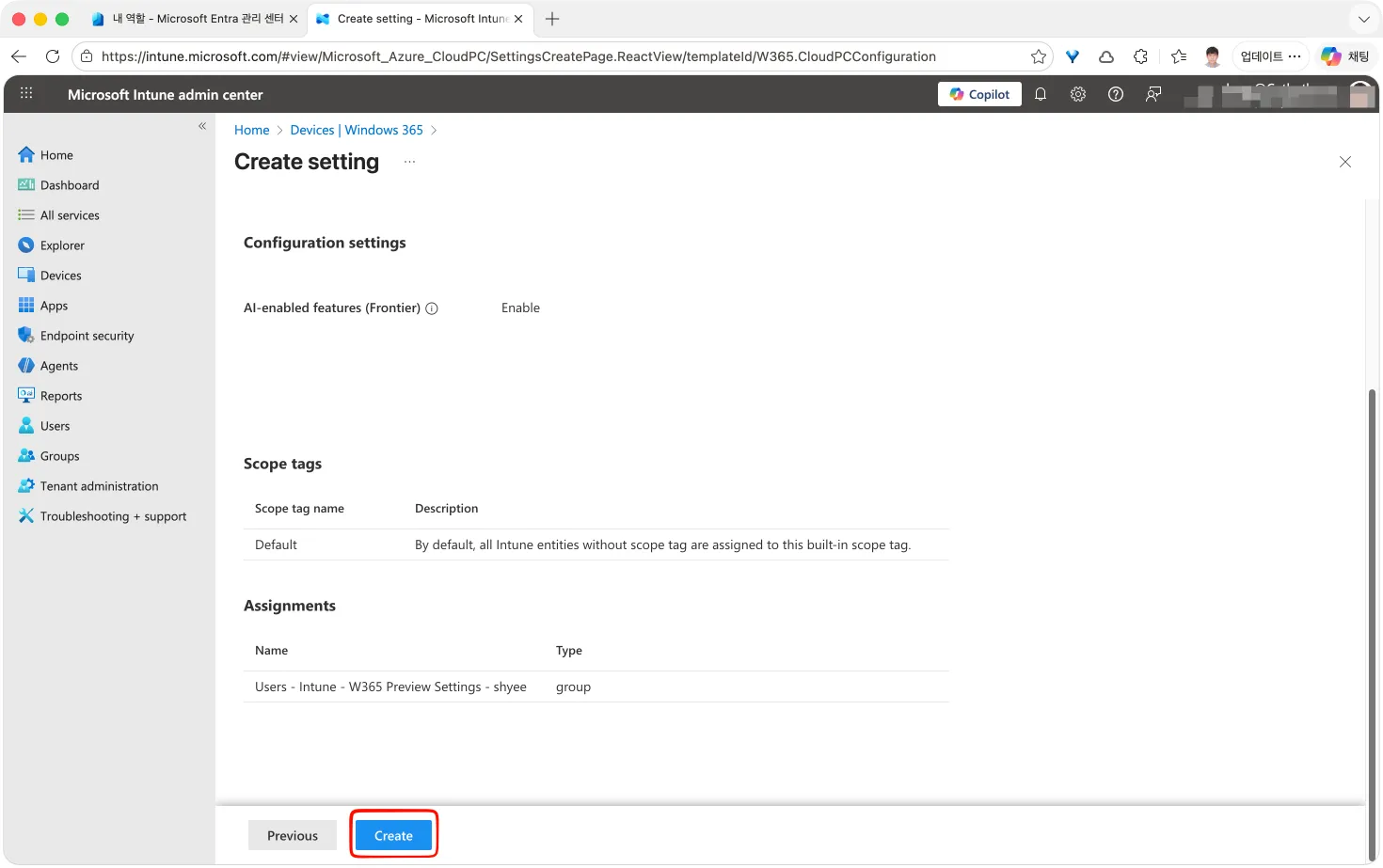Close the Create setting pane
Viewport: 1383px width, 868px height.
[x=1345, y=162]
